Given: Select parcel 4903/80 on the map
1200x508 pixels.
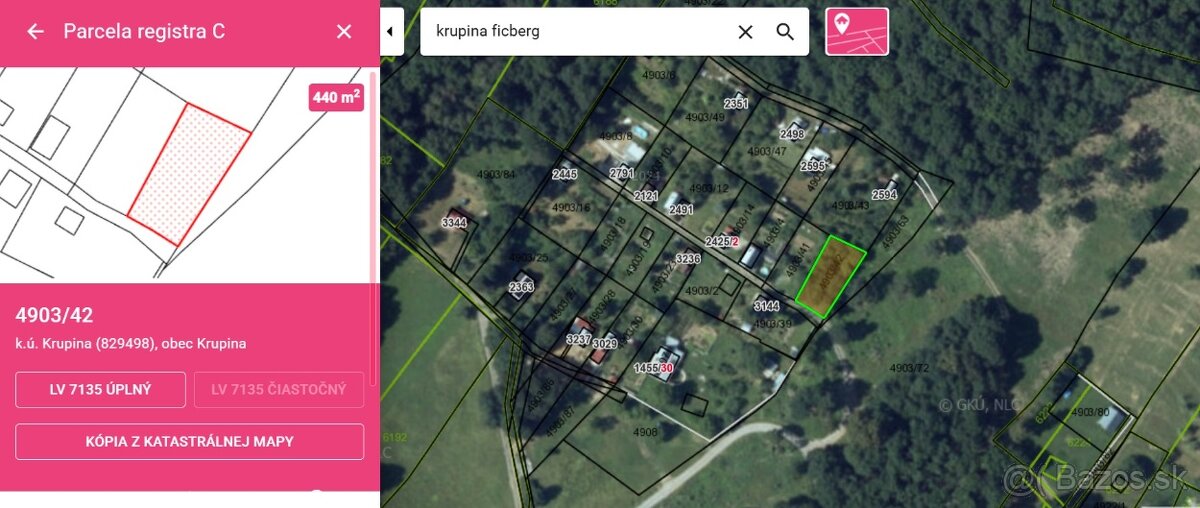Looking at the screenshot, I should pos(1089,412).
